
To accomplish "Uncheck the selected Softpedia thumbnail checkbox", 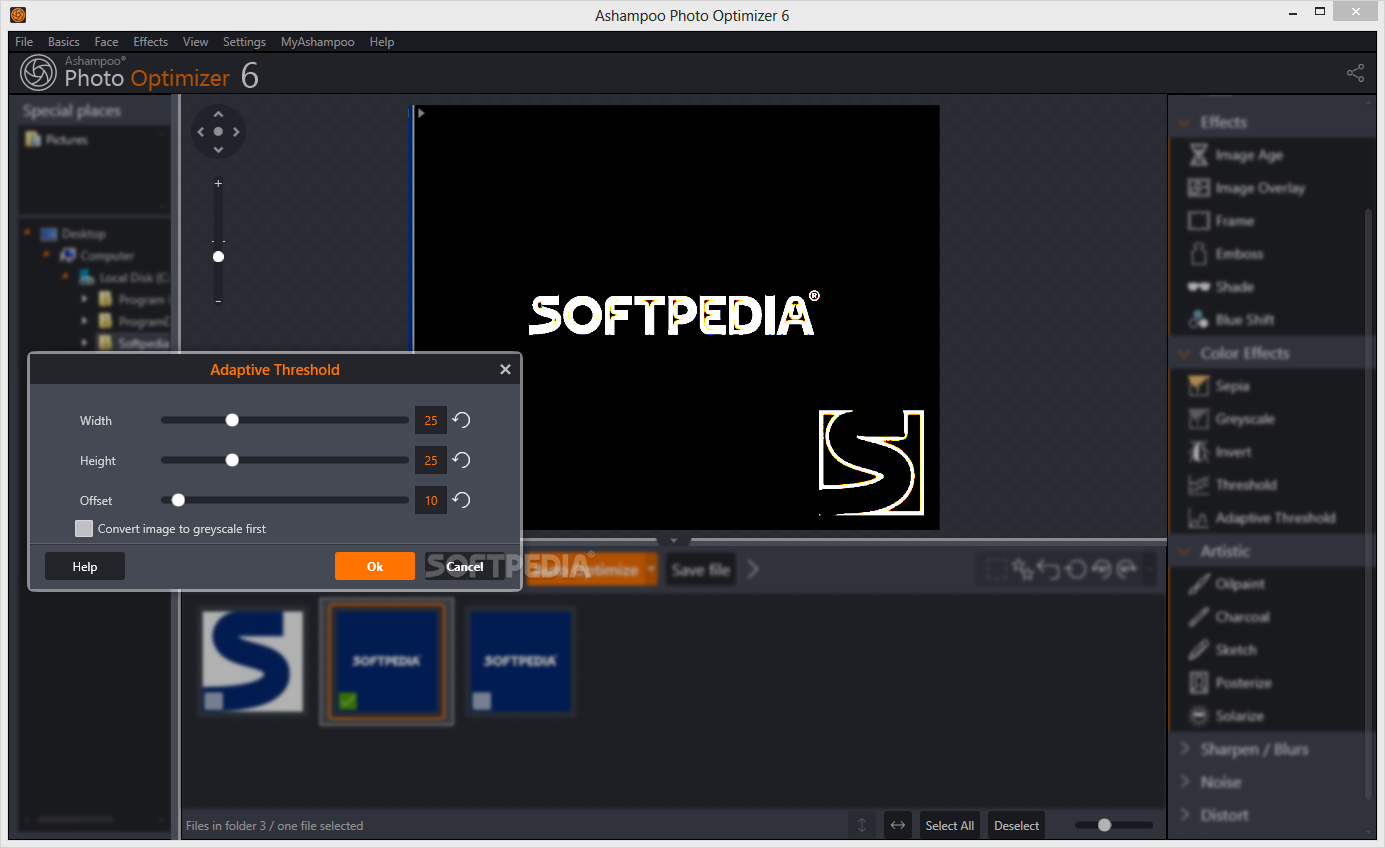I will click(x=347, y=701).
